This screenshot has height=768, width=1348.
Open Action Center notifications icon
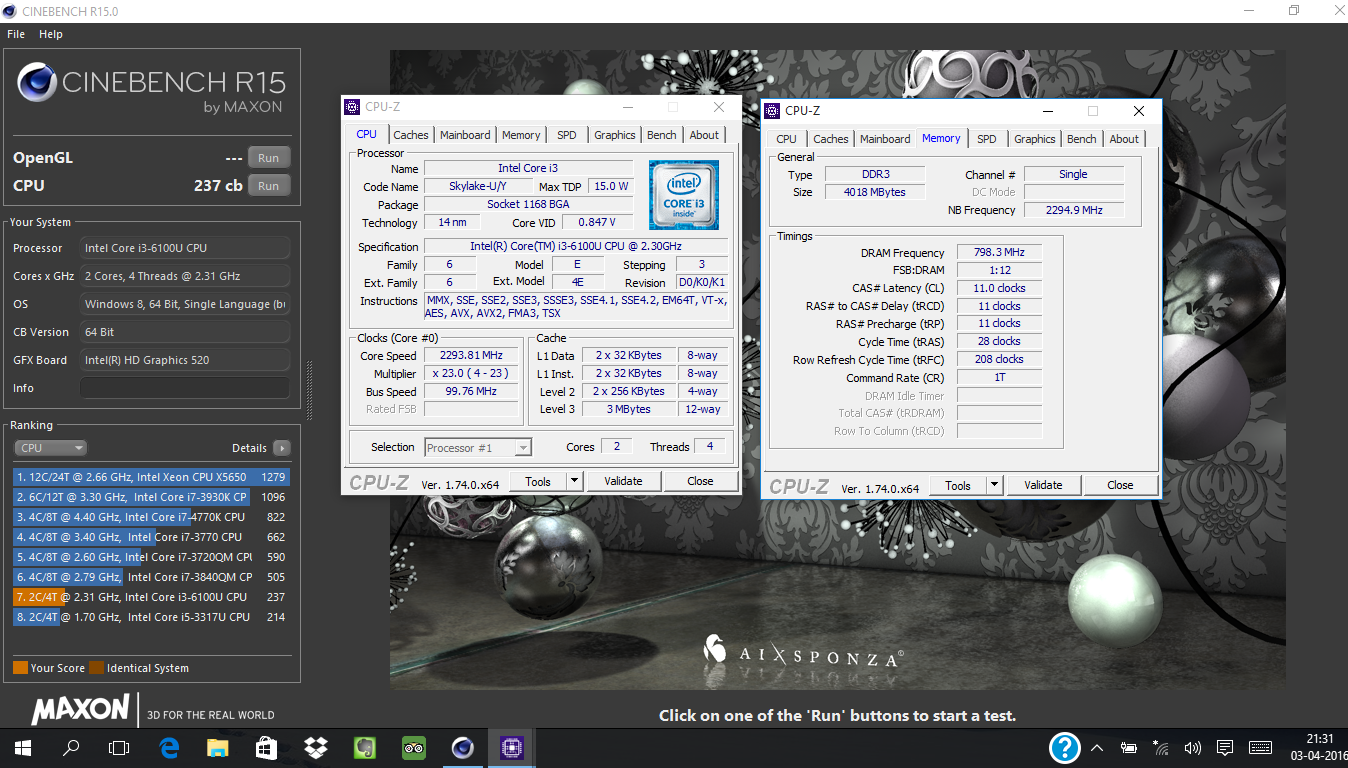point(1225,747)
